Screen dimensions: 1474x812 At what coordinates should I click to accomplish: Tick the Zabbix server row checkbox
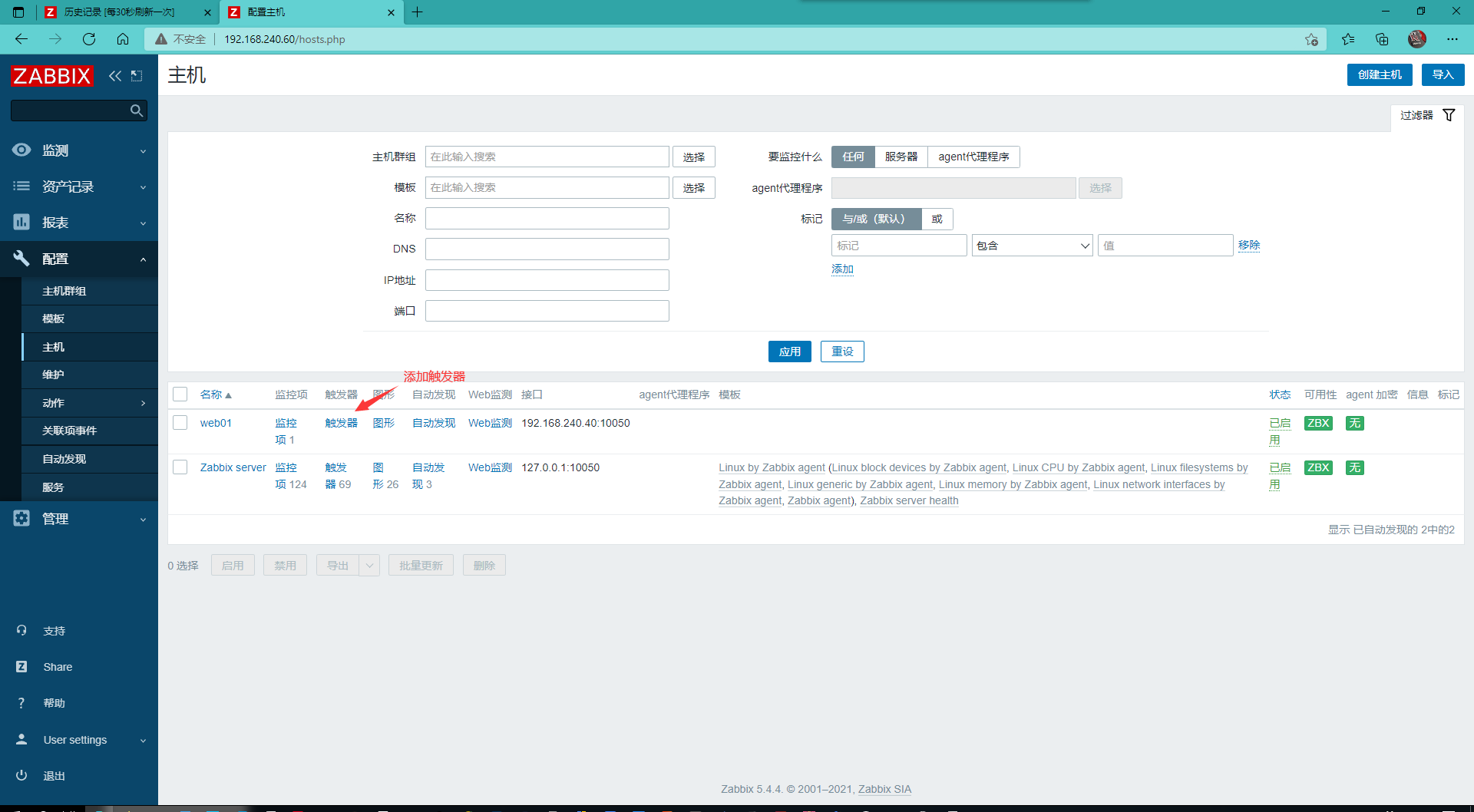click(180, 467)
